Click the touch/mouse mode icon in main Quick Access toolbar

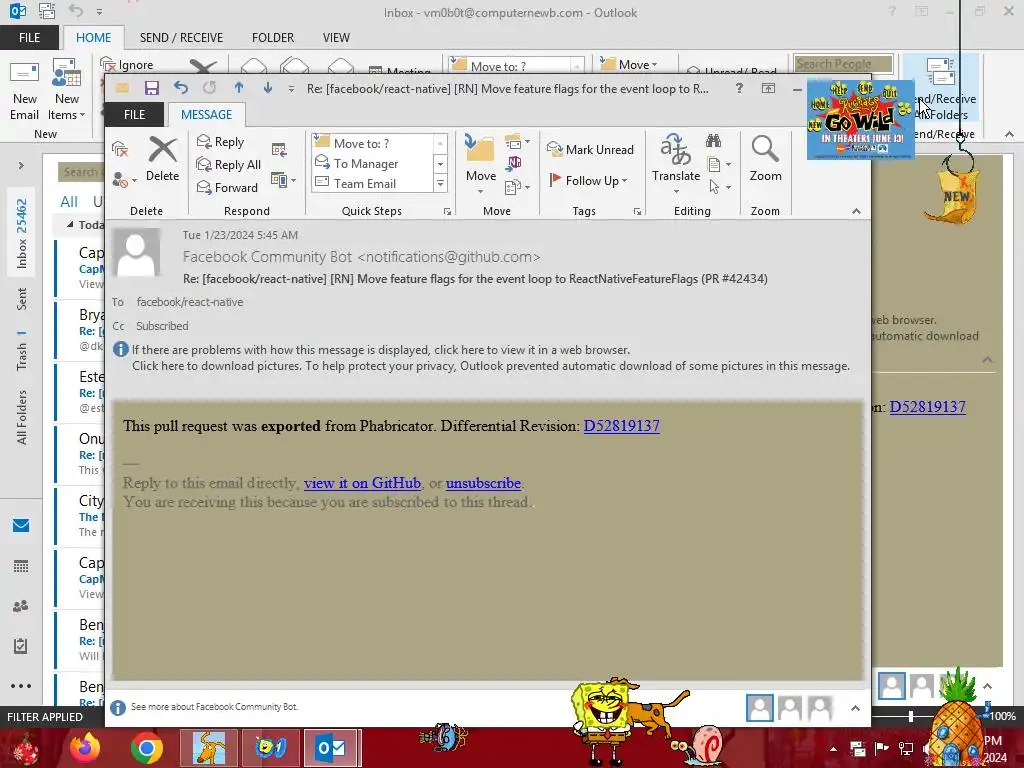pyautogui.click(x=47, y=11)
